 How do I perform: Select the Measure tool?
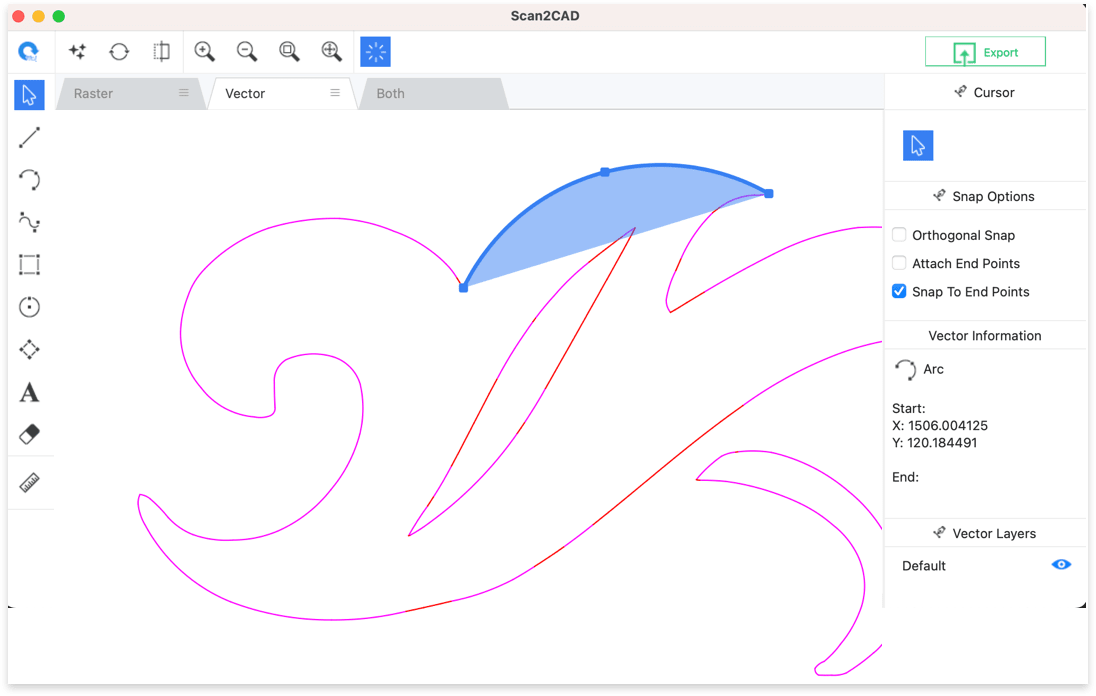[29, 483]
